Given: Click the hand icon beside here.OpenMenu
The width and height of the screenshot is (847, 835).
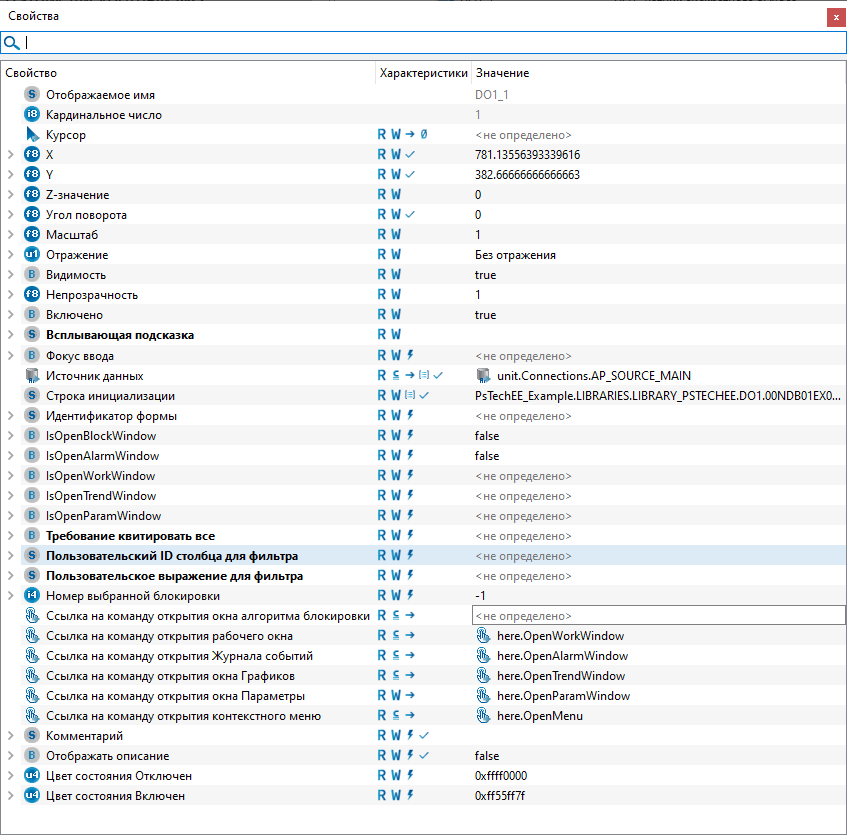Looking at the screenshot, I should (x=484, y=716).
